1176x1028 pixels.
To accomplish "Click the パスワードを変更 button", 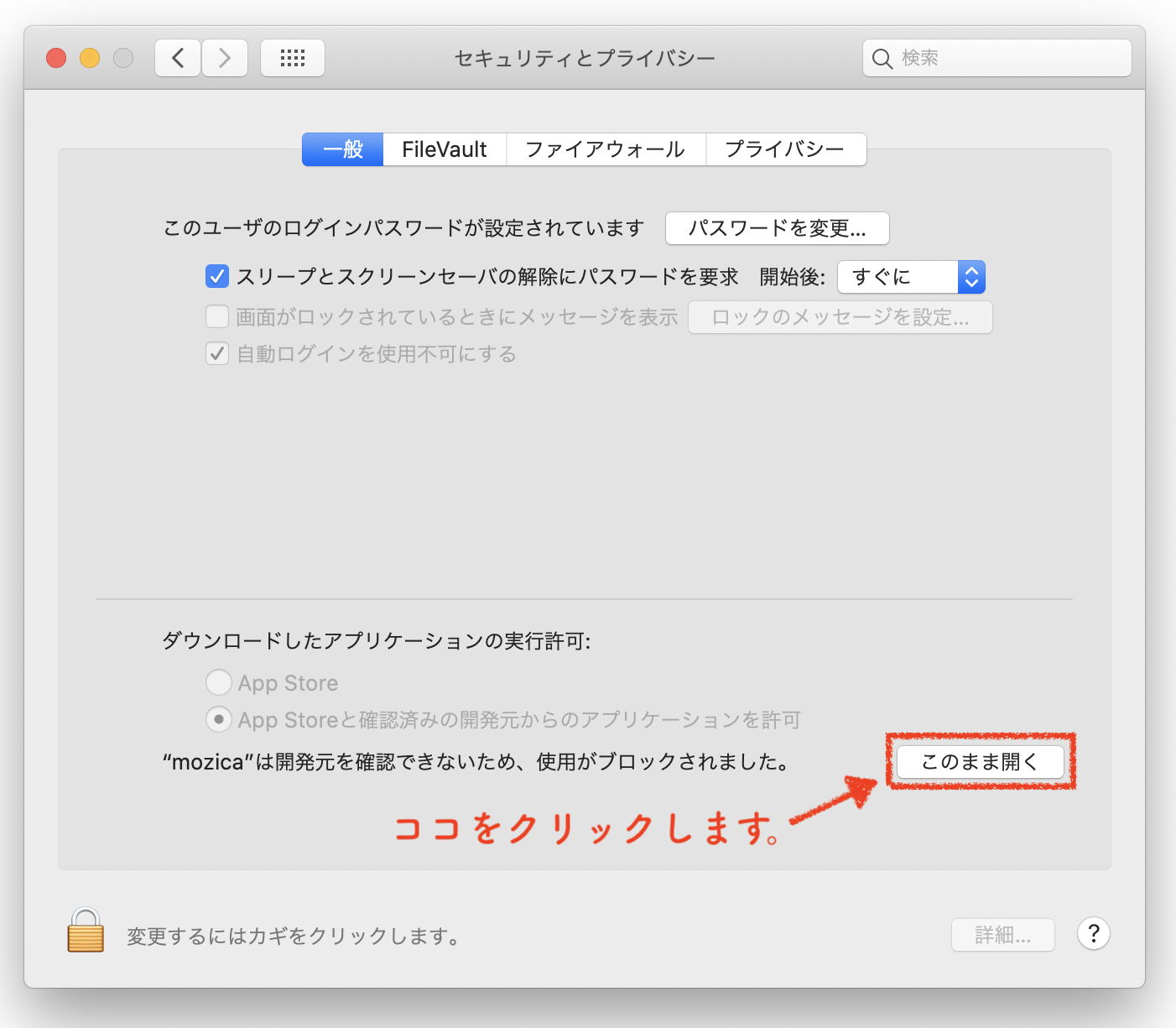I will (777, 228).
